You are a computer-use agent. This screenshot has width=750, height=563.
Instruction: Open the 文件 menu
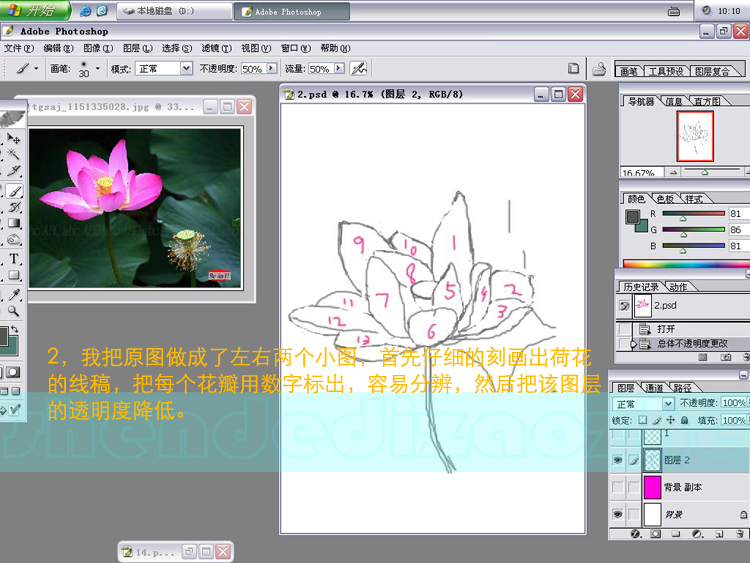[x=19, y=48]
